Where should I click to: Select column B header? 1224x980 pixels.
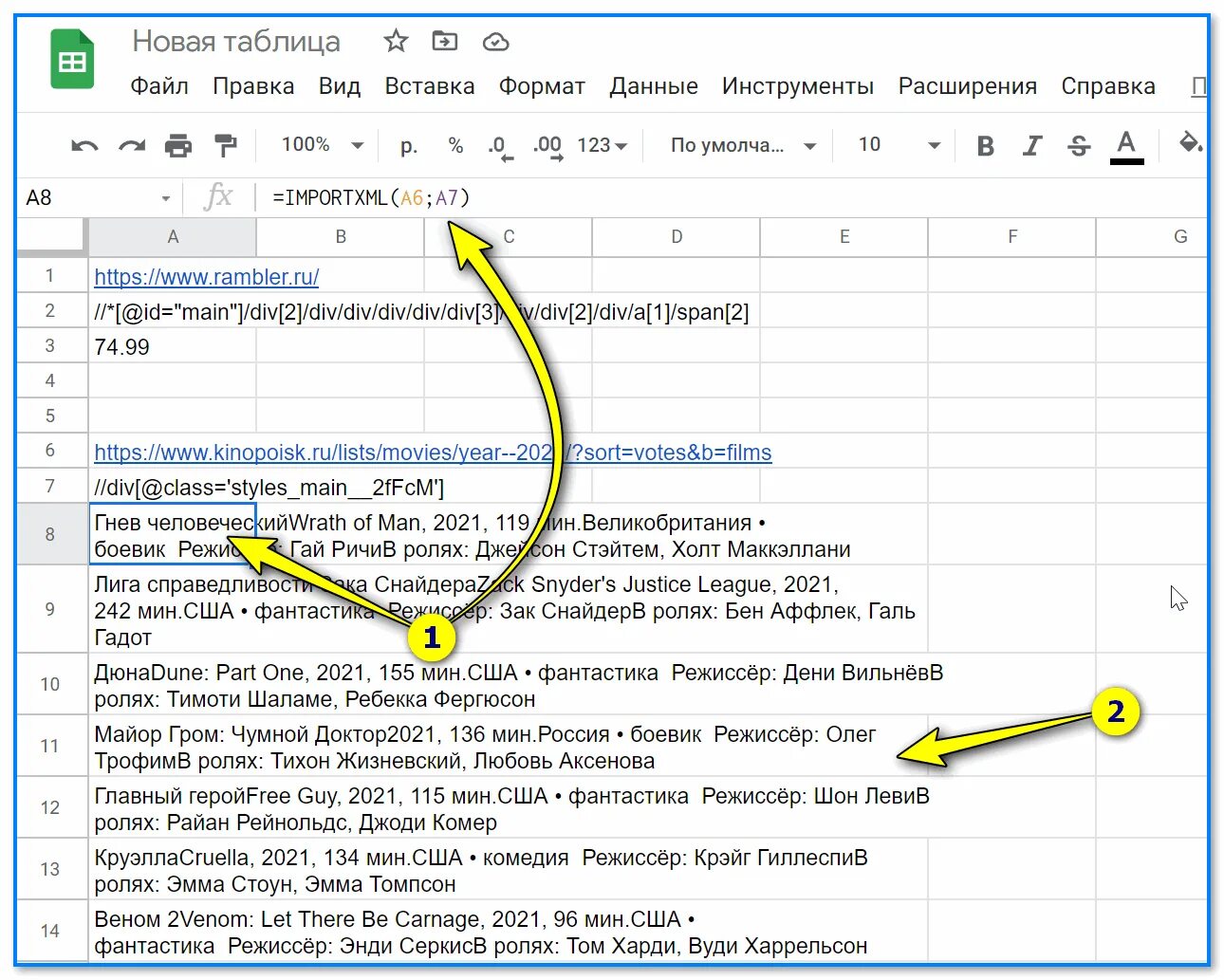[x=341, y=237]
